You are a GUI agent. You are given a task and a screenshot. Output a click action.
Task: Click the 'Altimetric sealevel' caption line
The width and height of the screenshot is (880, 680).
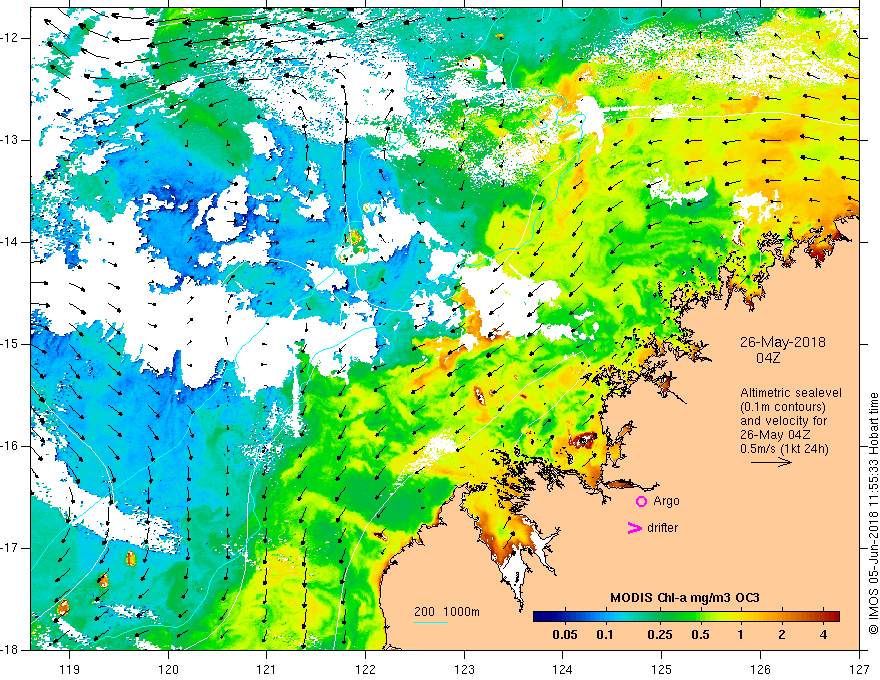point(791,393)
